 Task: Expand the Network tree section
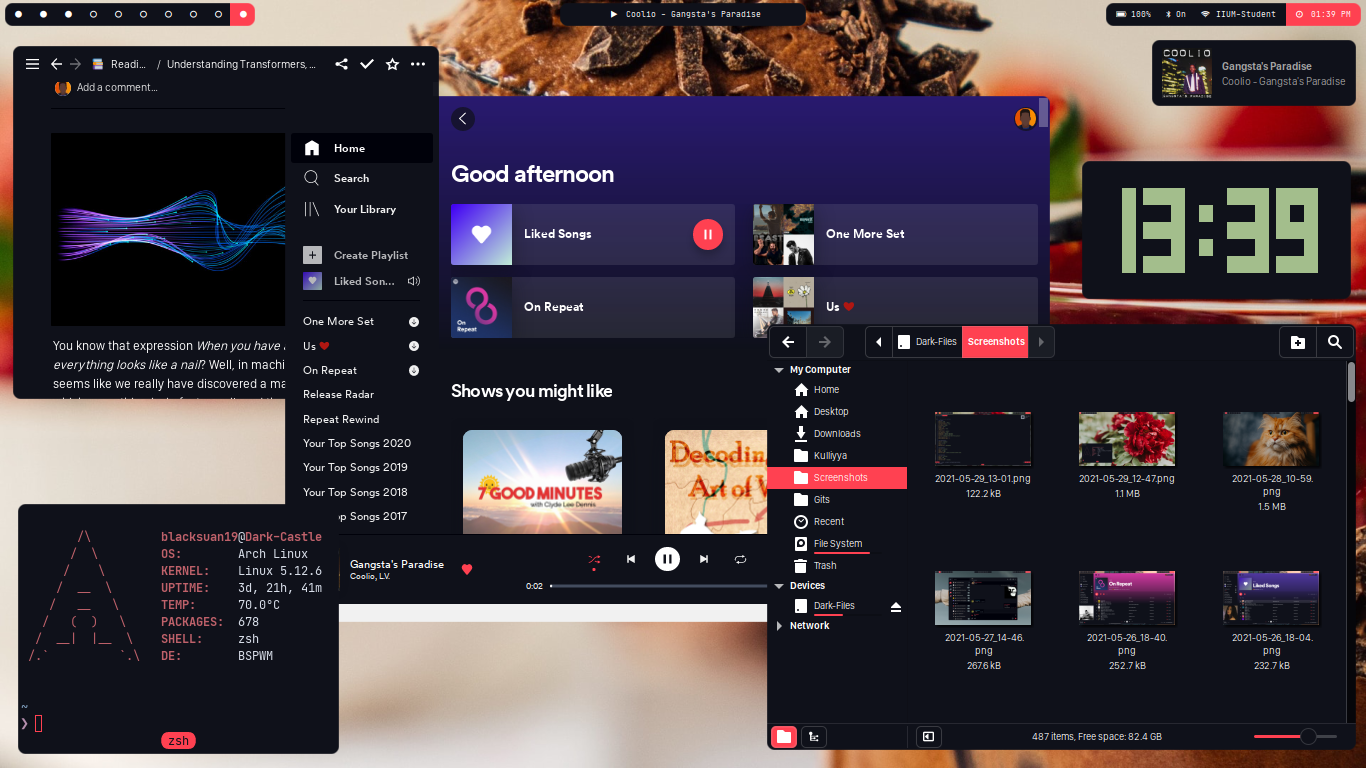(x=779, y=626)
